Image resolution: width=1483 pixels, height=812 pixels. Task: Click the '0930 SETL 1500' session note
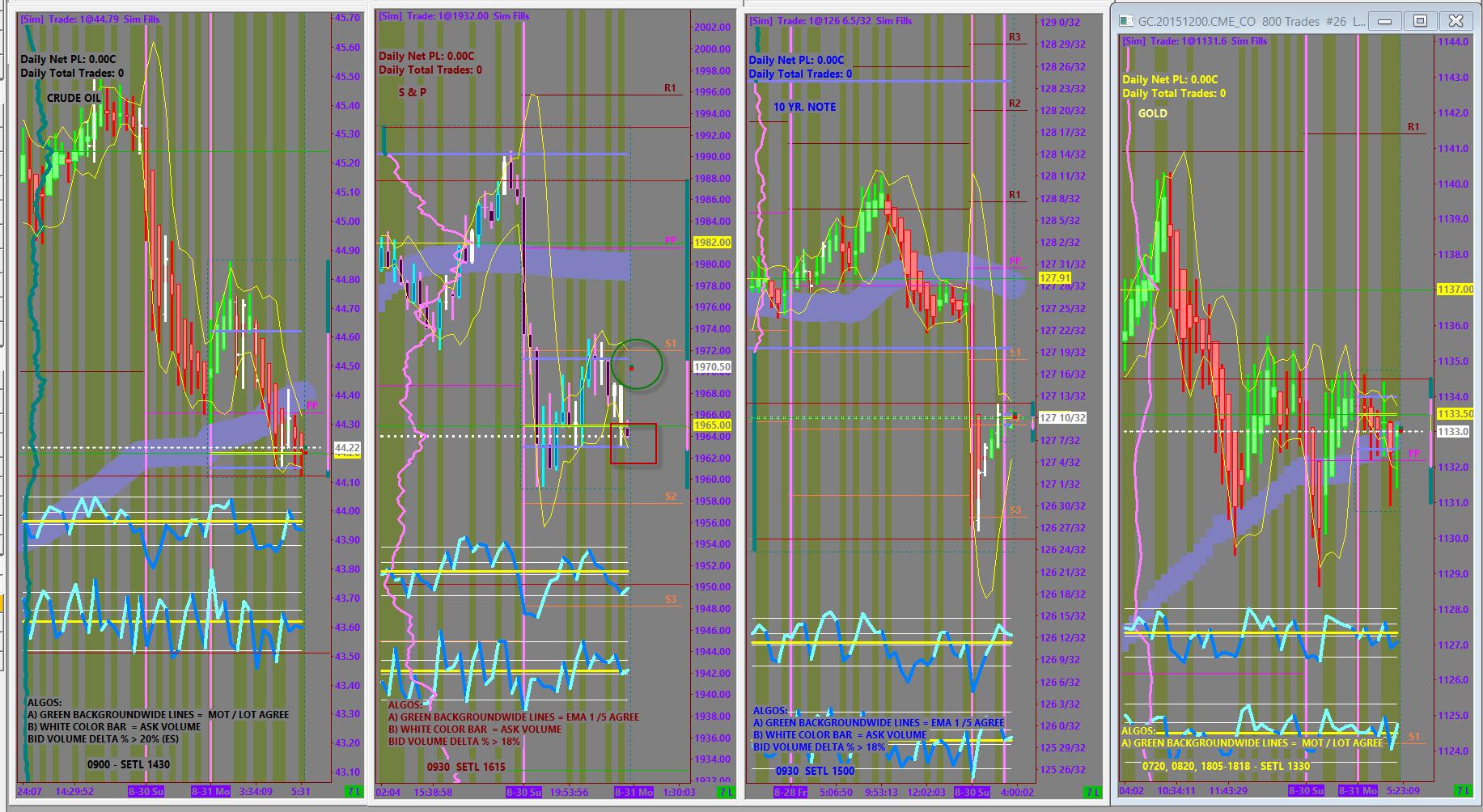click(x=815, y=771)
